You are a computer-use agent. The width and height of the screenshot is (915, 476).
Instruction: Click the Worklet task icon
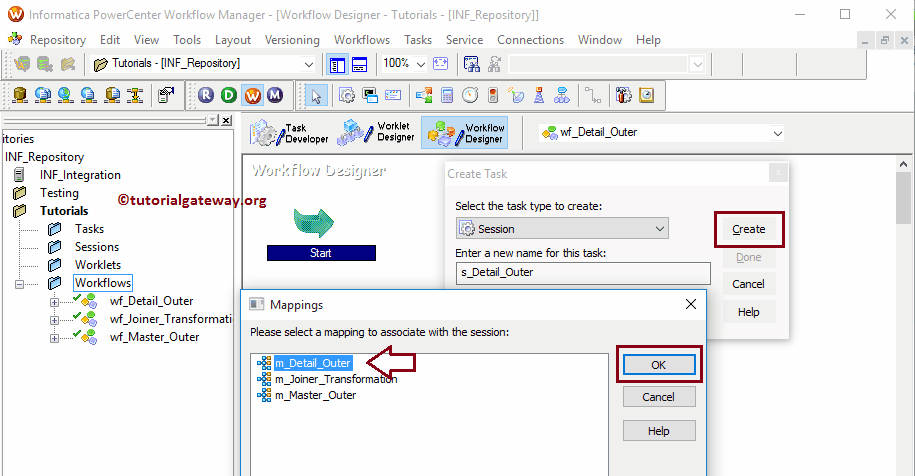point(562,95)
